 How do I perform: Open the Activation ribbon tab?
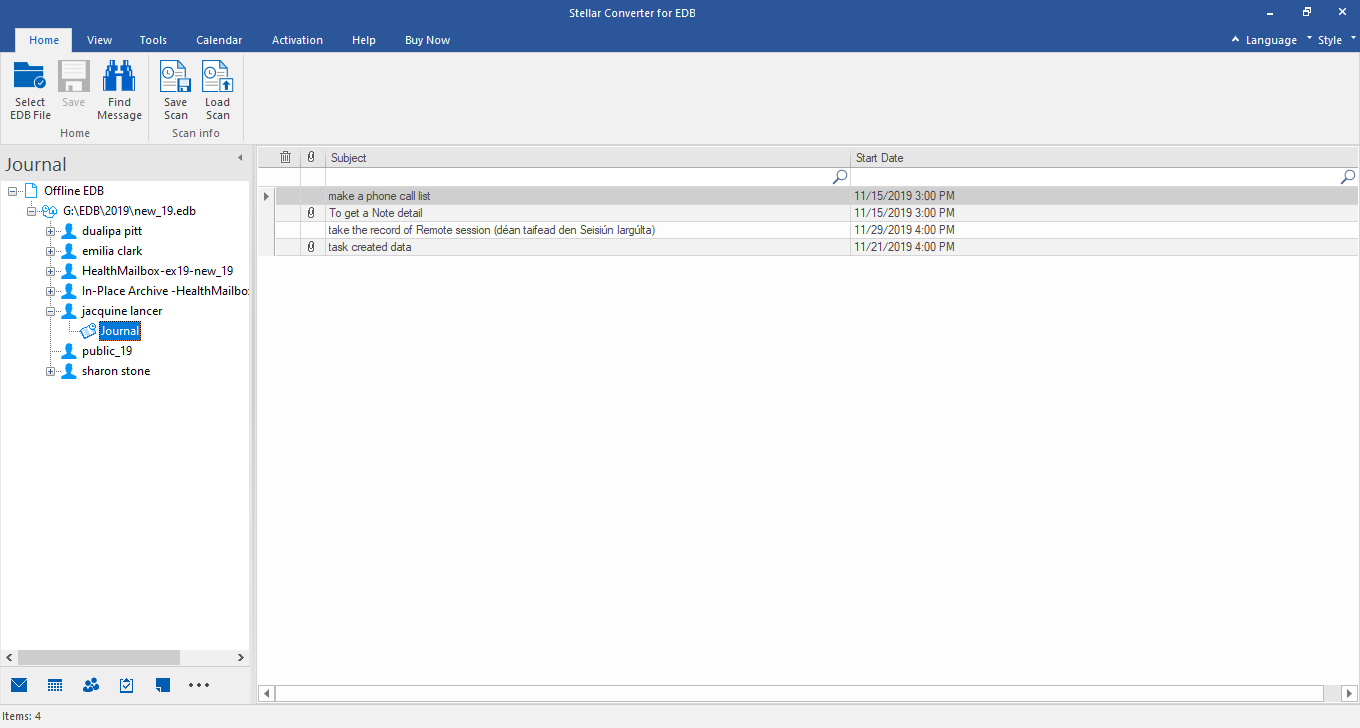pos(297,40)
